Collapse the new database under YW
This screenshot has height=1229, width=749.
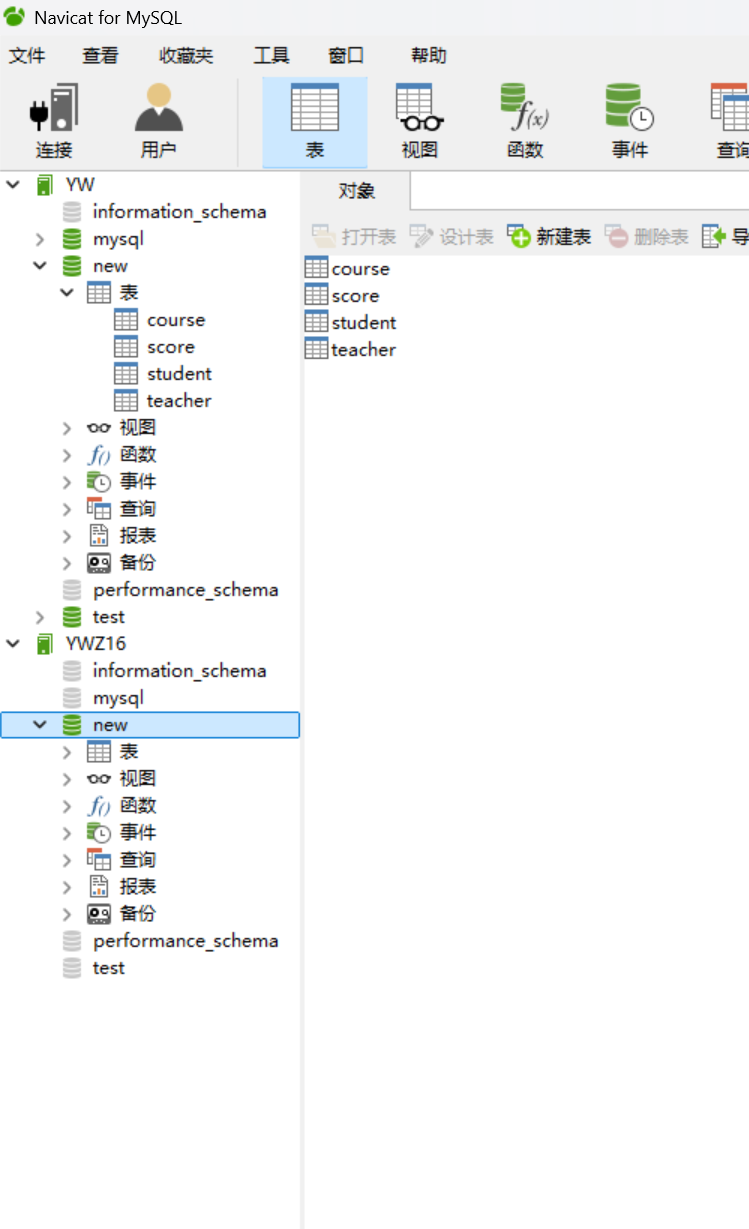click(40, 266)
